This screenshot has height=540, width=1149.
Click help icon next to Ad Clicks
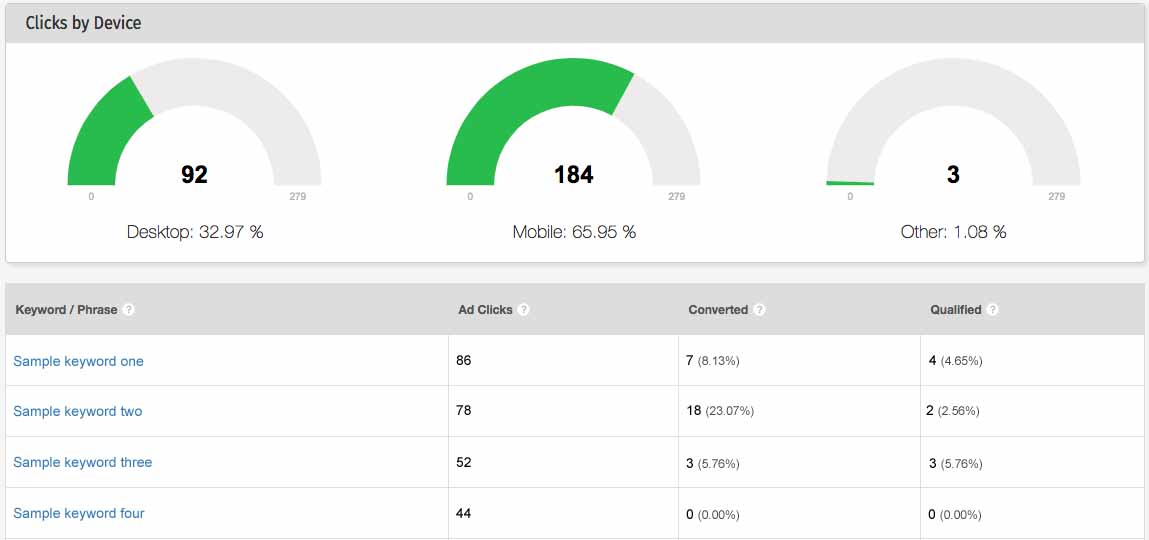pos(523,310)
